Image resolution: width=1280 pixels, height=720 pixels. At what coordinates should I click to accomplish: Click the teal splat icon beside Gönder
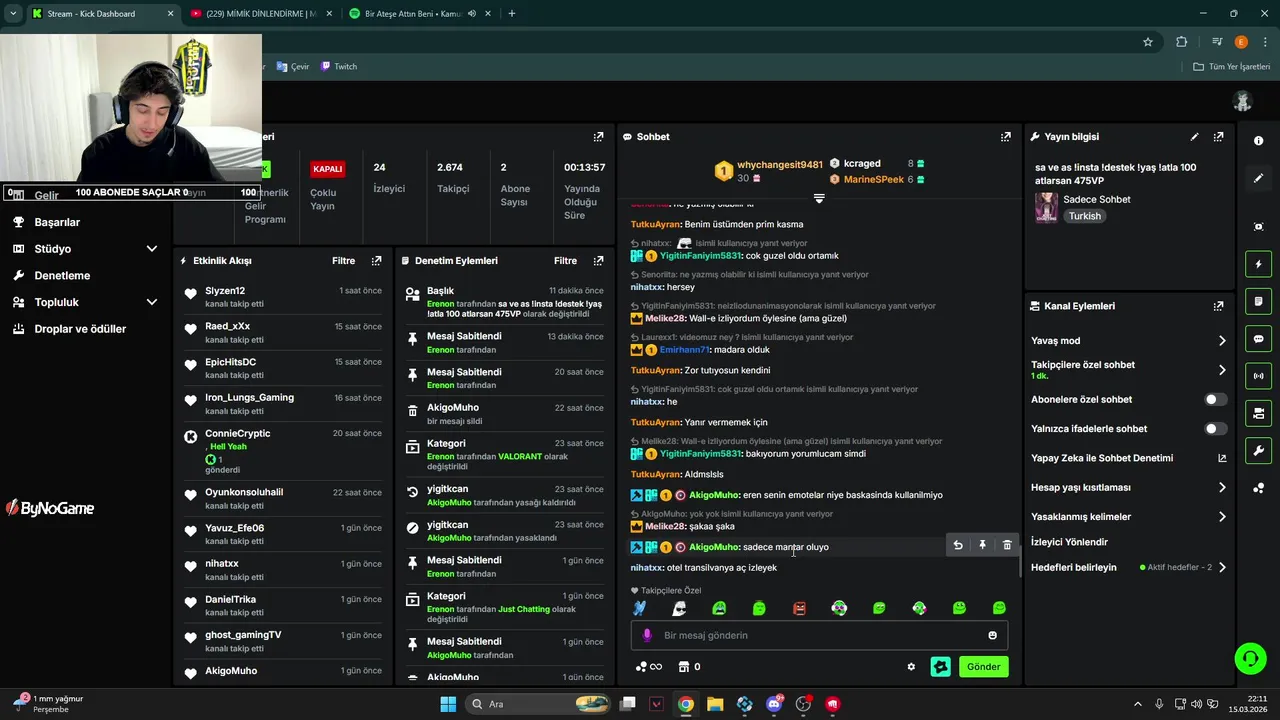coord(940,667)
